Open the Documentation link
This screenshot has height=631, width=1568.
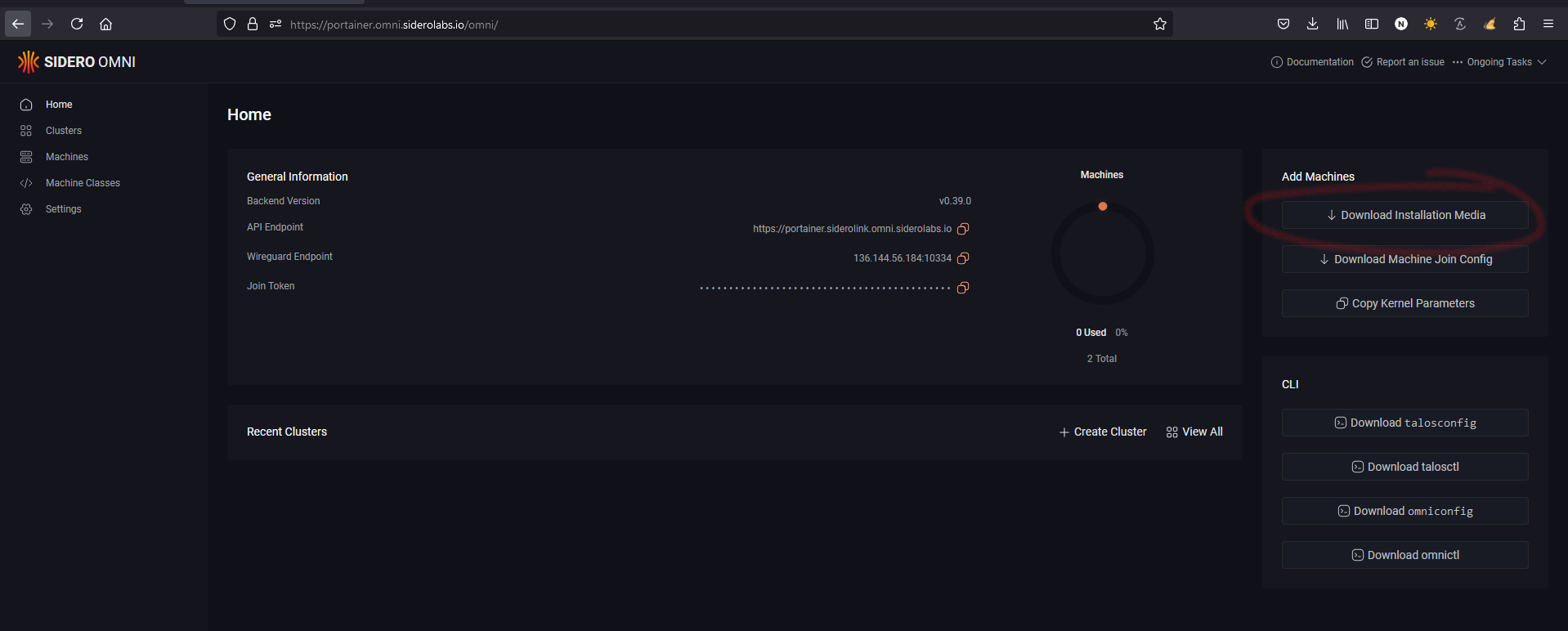click(x=1312, y=62)
